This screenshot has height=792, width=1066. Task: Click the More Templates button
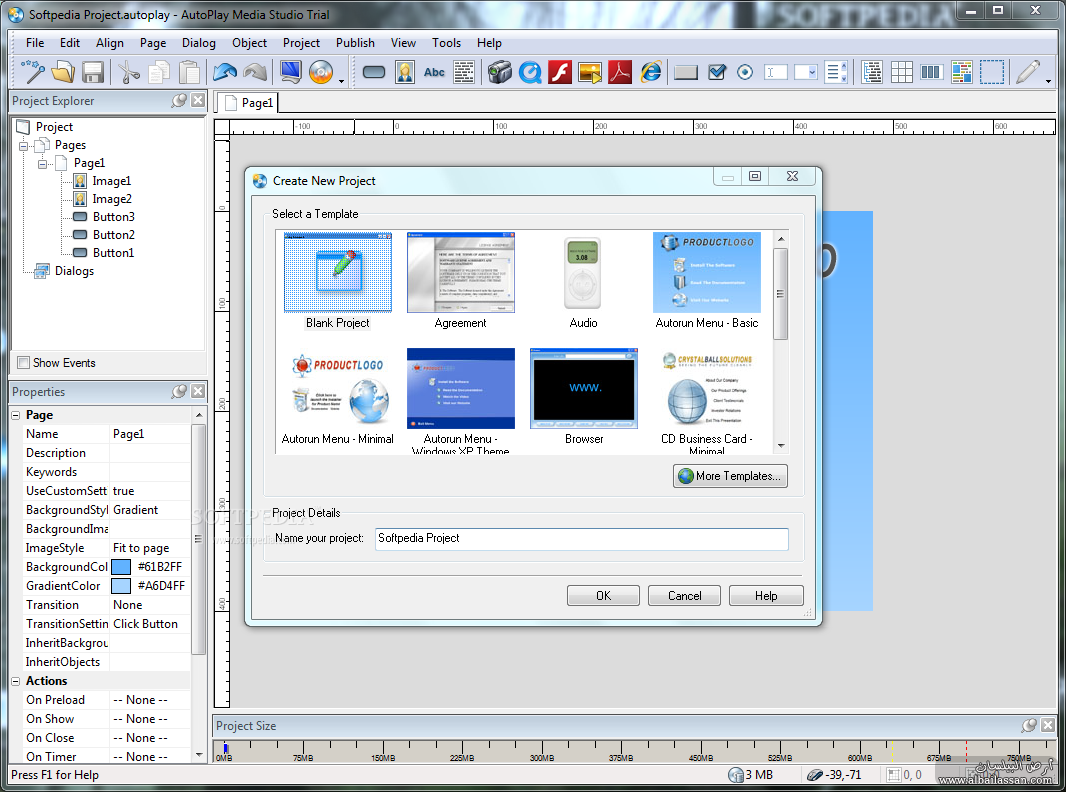(730, 476)
